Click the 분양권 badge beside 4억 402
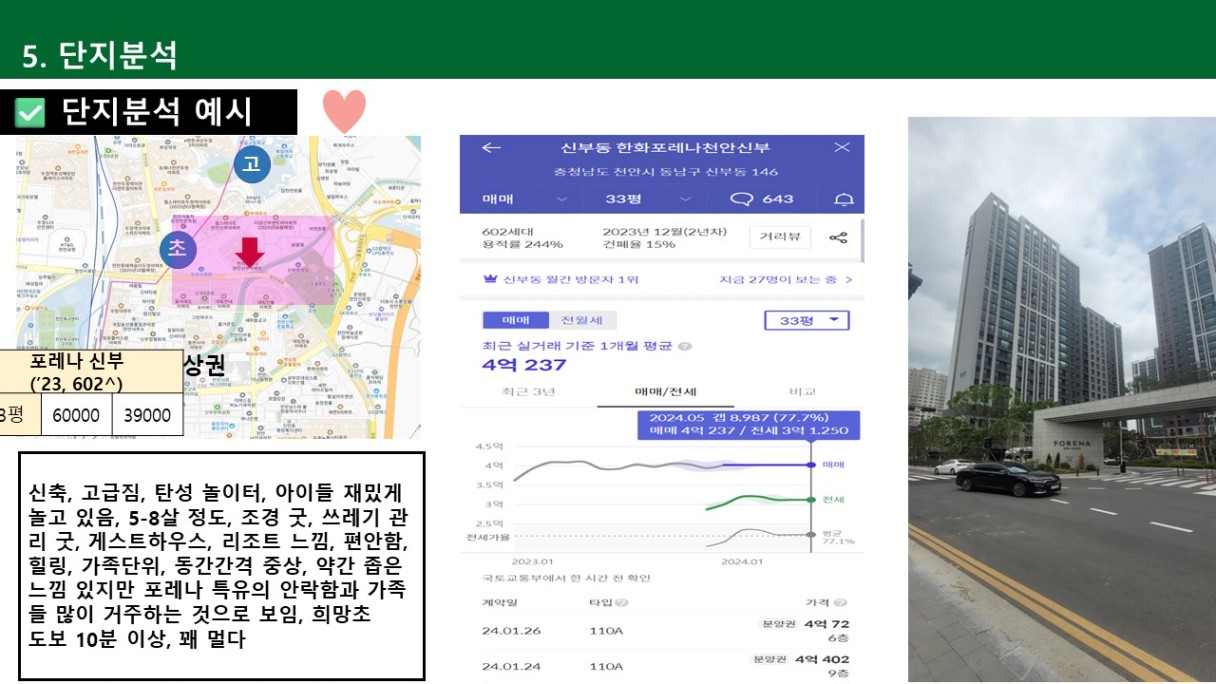 (770, 659)
